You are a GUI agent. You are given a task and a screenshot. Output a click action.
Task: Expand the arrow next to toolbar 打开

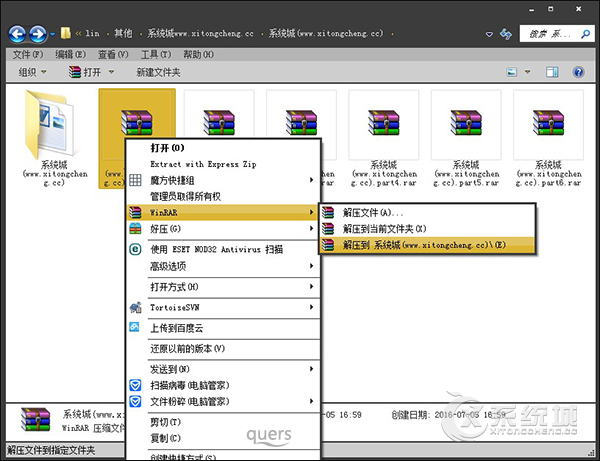point(111,72)
